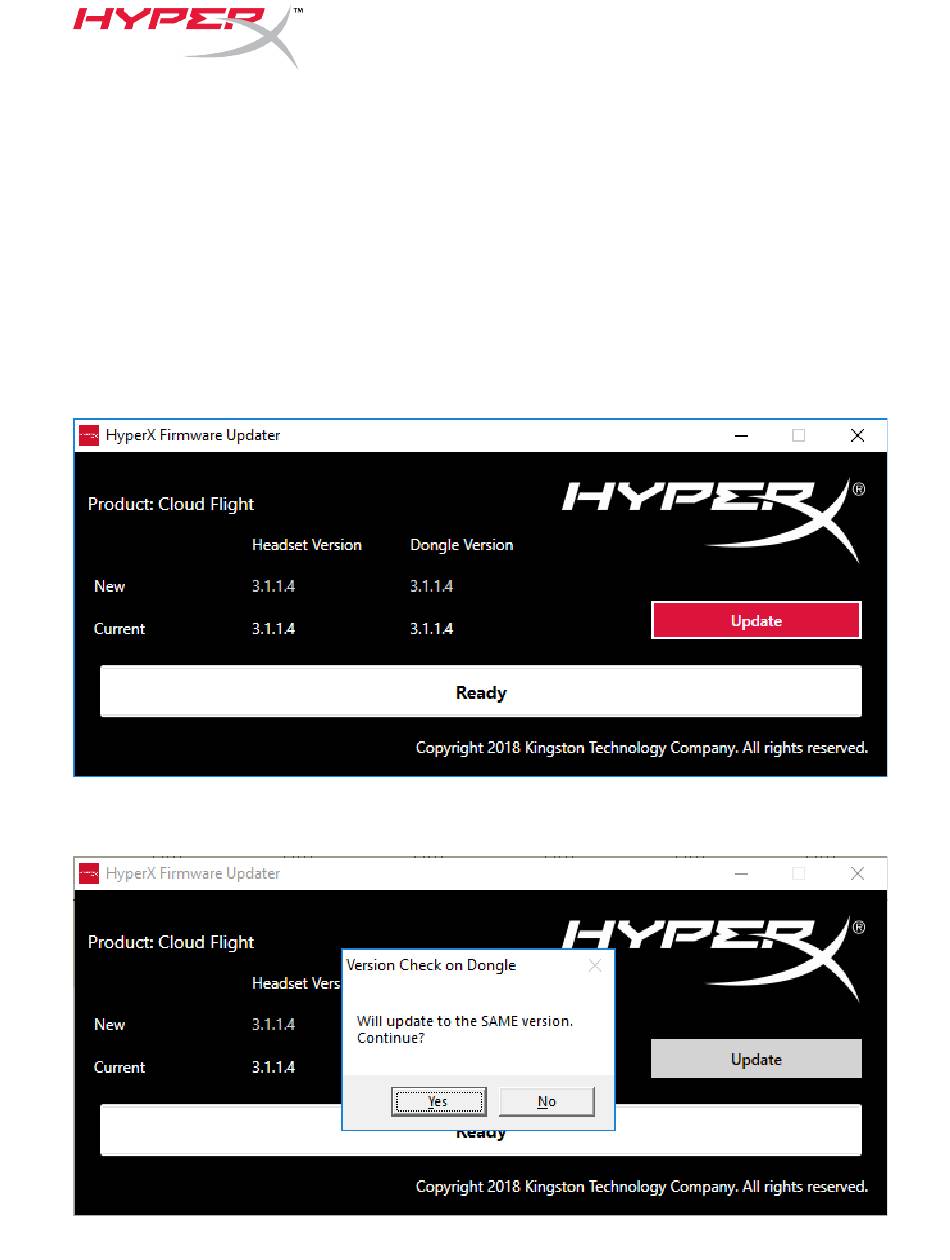The image size is (950, 1260).
Task: Click the Dongle Version column header
Action: (x=461, y=545)
